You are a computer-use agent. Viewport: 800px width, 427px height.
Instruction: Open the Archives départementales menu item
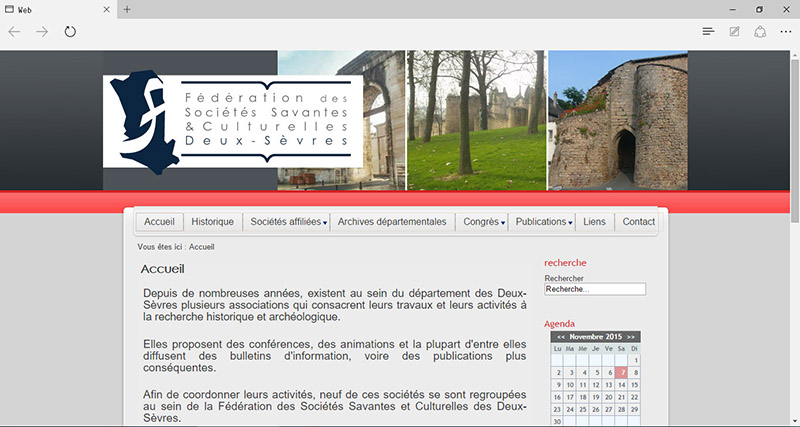392,222
